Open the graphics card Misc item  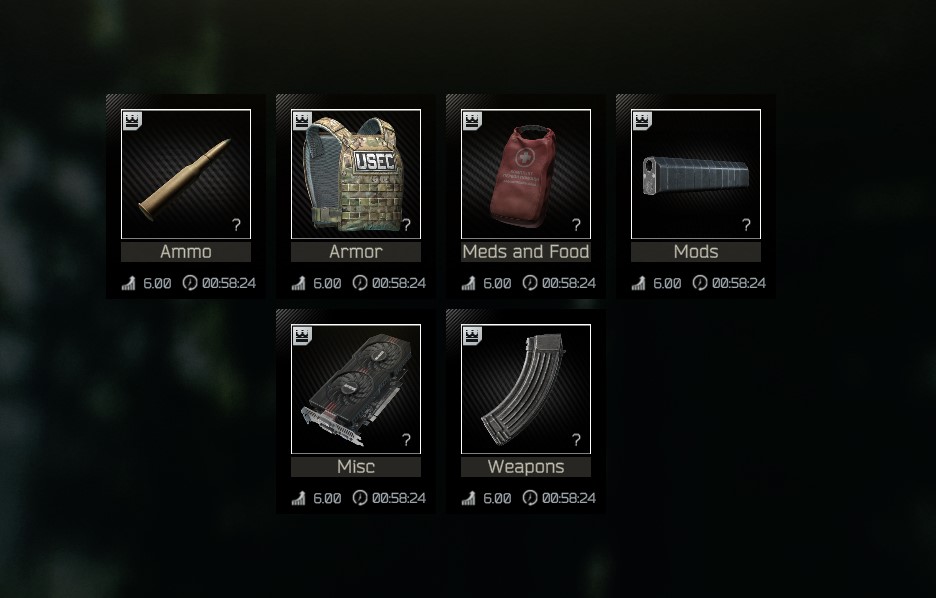click(356, 389)
